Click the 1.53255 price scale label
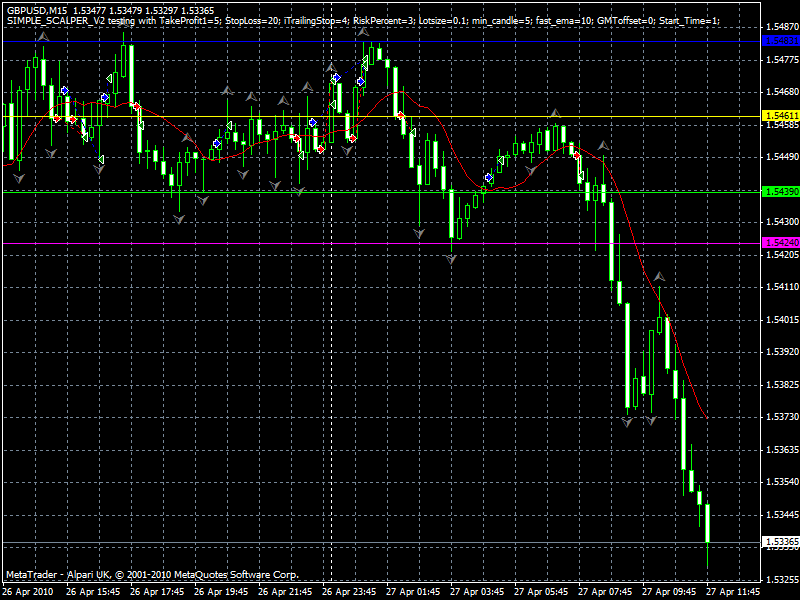 pos(782,580)
